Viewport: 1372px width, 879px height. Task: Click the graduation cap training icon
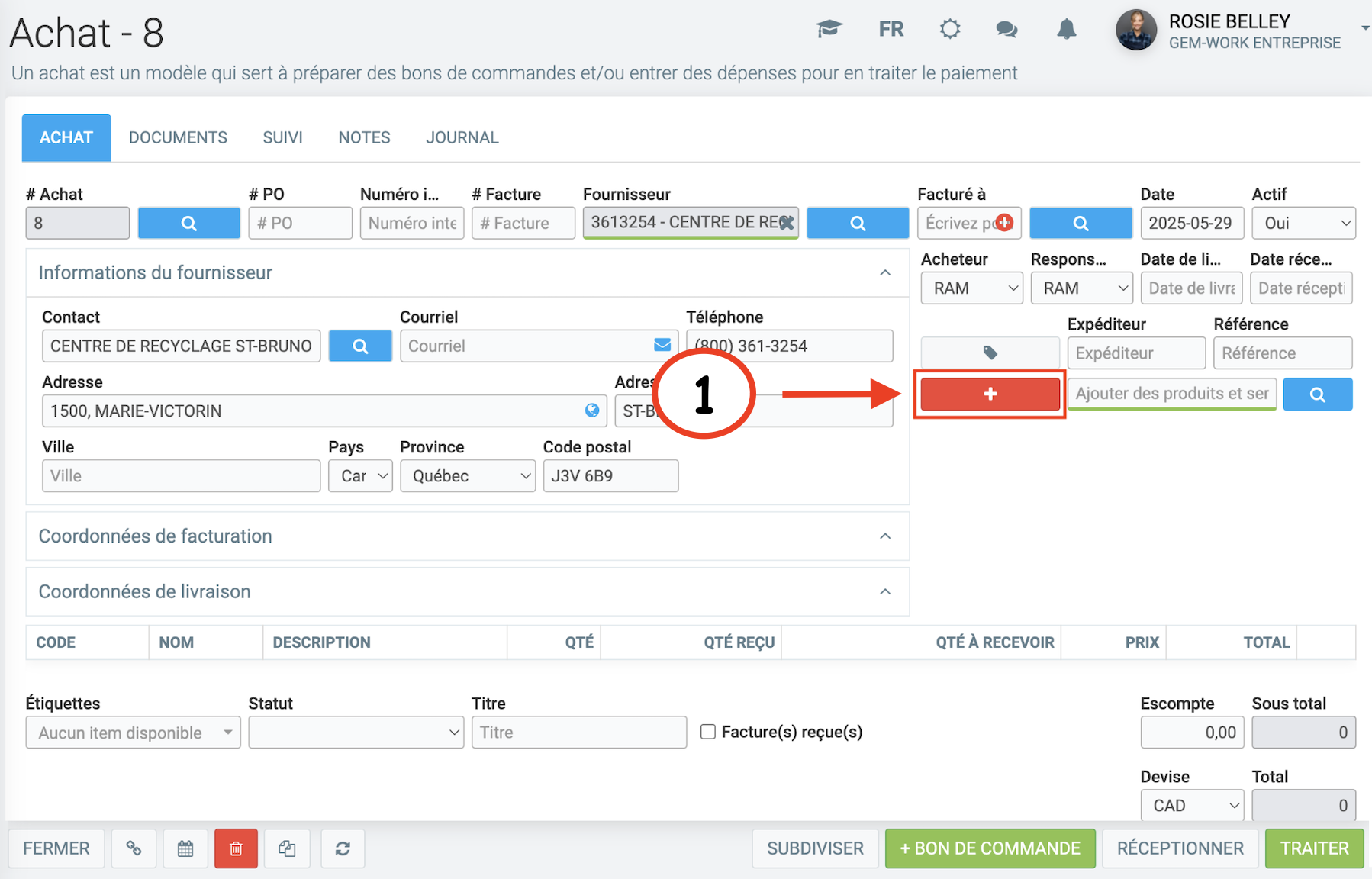coord(829,30)
